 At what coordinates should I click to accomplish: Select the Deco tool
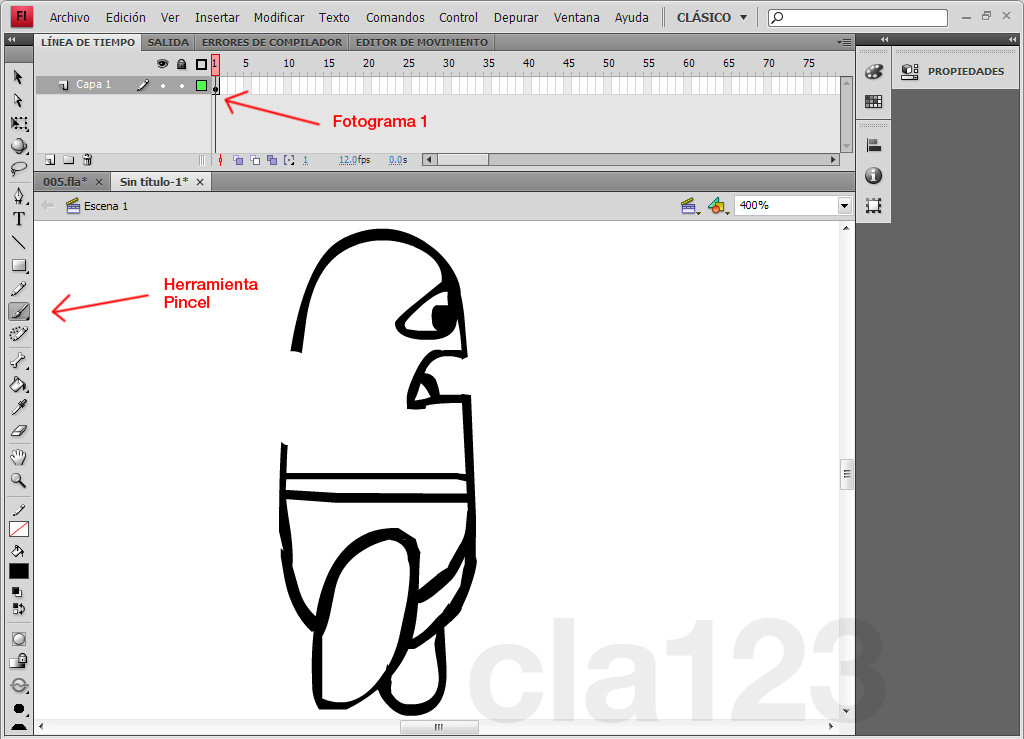19,334
